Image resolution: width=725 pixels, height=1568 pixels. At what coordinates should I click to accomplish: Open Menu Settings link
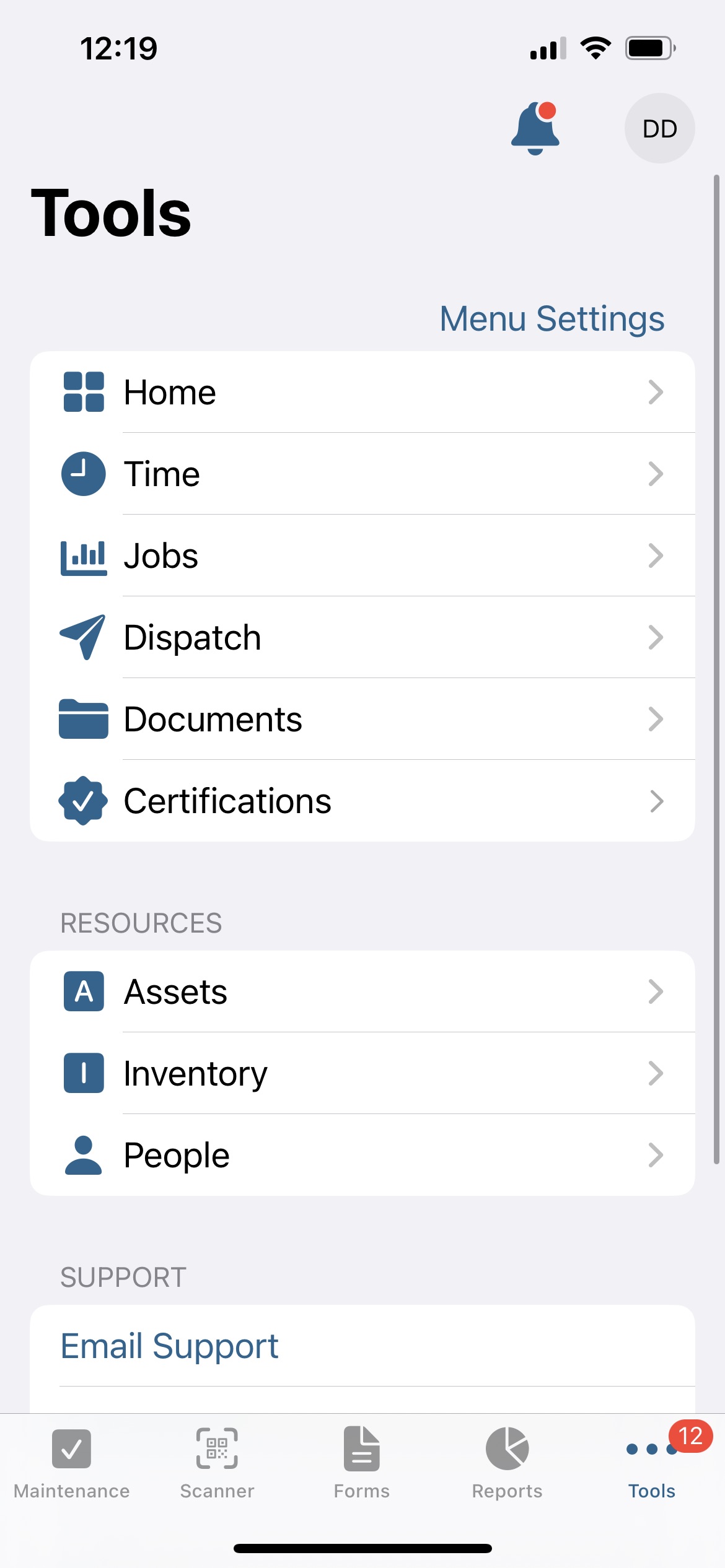pyautogui.click(x=551, y=319)
